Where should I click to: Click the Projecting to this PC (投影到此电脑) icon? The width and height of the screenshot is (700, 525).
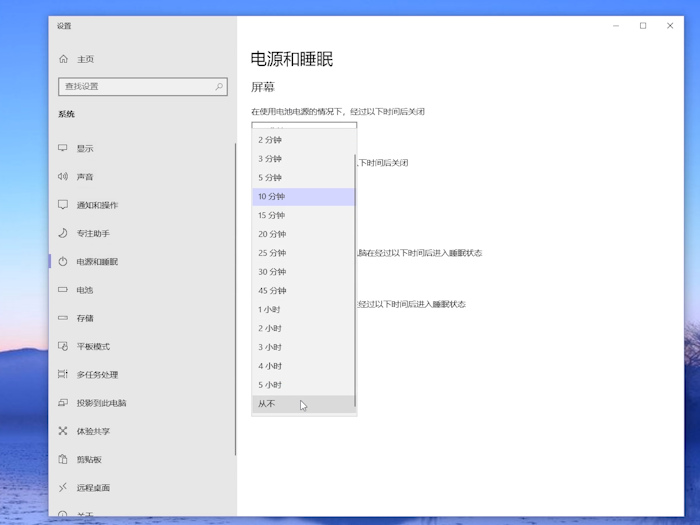tap(63, 403)
